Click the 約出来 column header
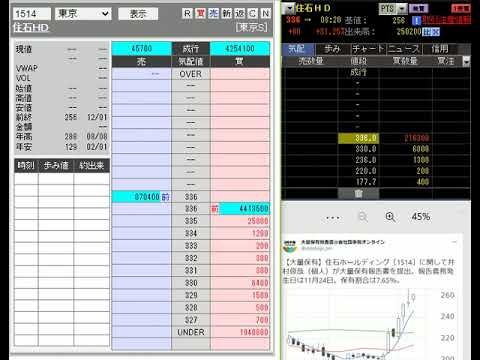This screenshot has height=360, width=480. point(92,166)
